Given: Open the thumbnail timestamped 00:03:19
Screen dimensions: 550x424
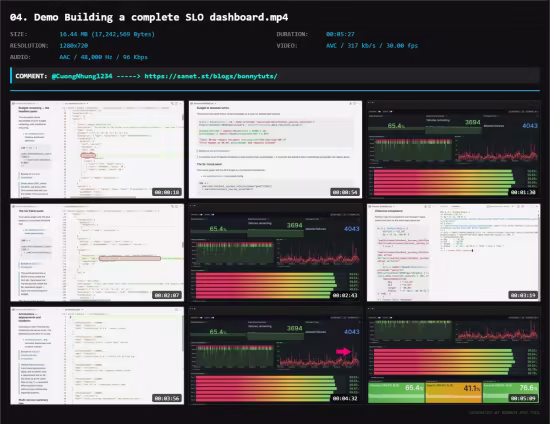Looking at the screenshot, I should [454, 253].
